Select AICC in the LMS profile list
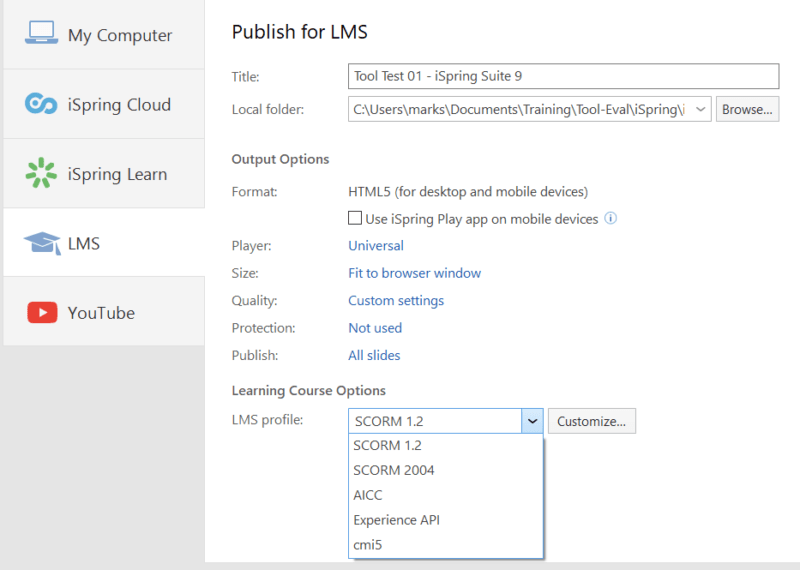 368,495
